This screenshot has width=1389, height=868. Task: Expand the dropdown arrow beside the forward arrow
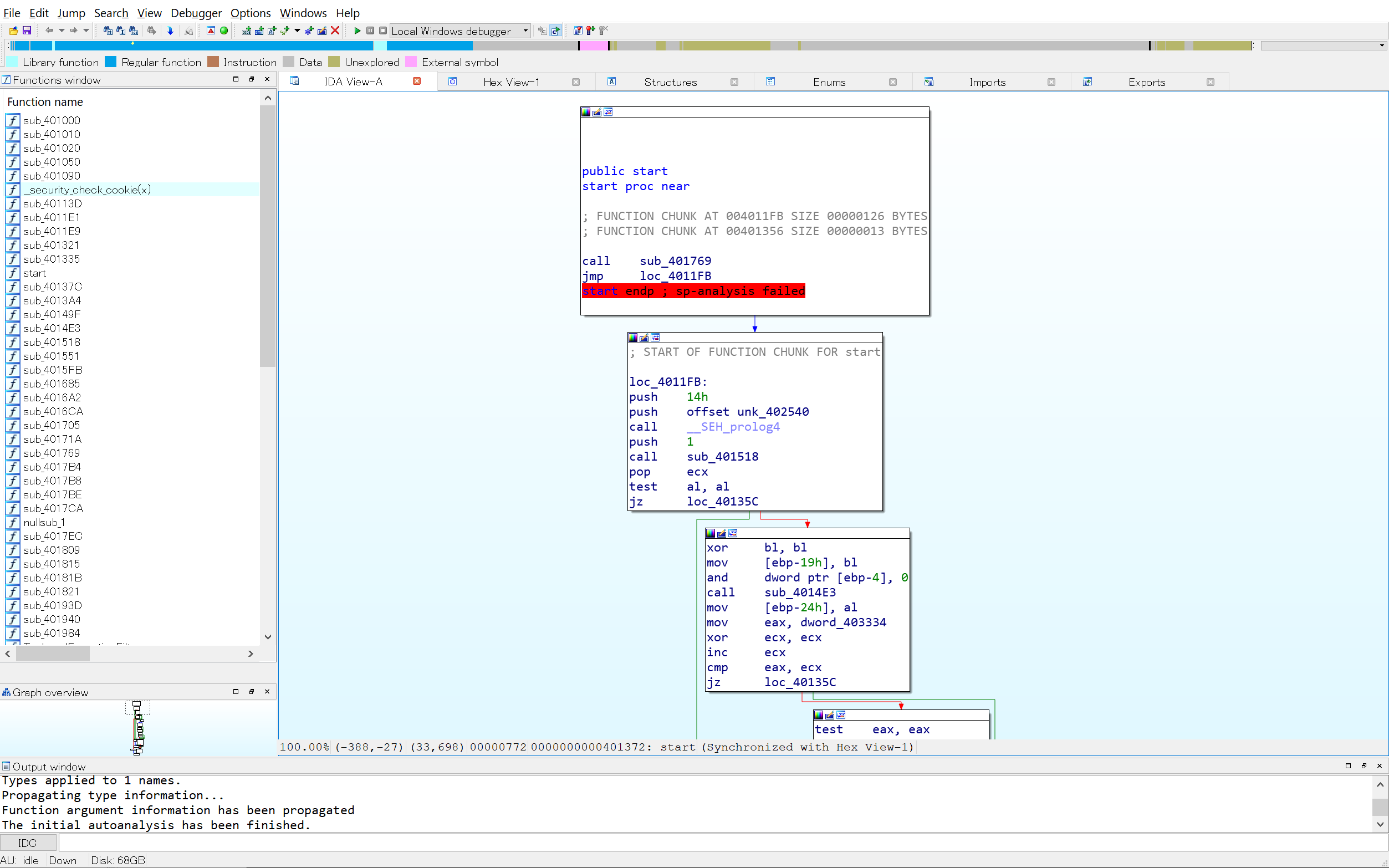click(86, 31)
